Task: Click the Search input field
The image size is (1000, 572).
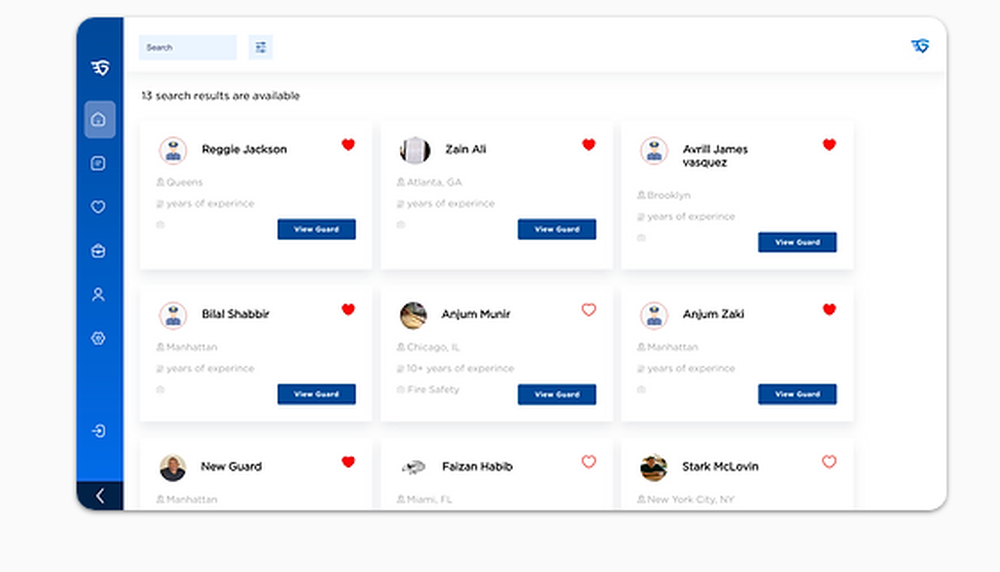Action: [x=187, y=47]
